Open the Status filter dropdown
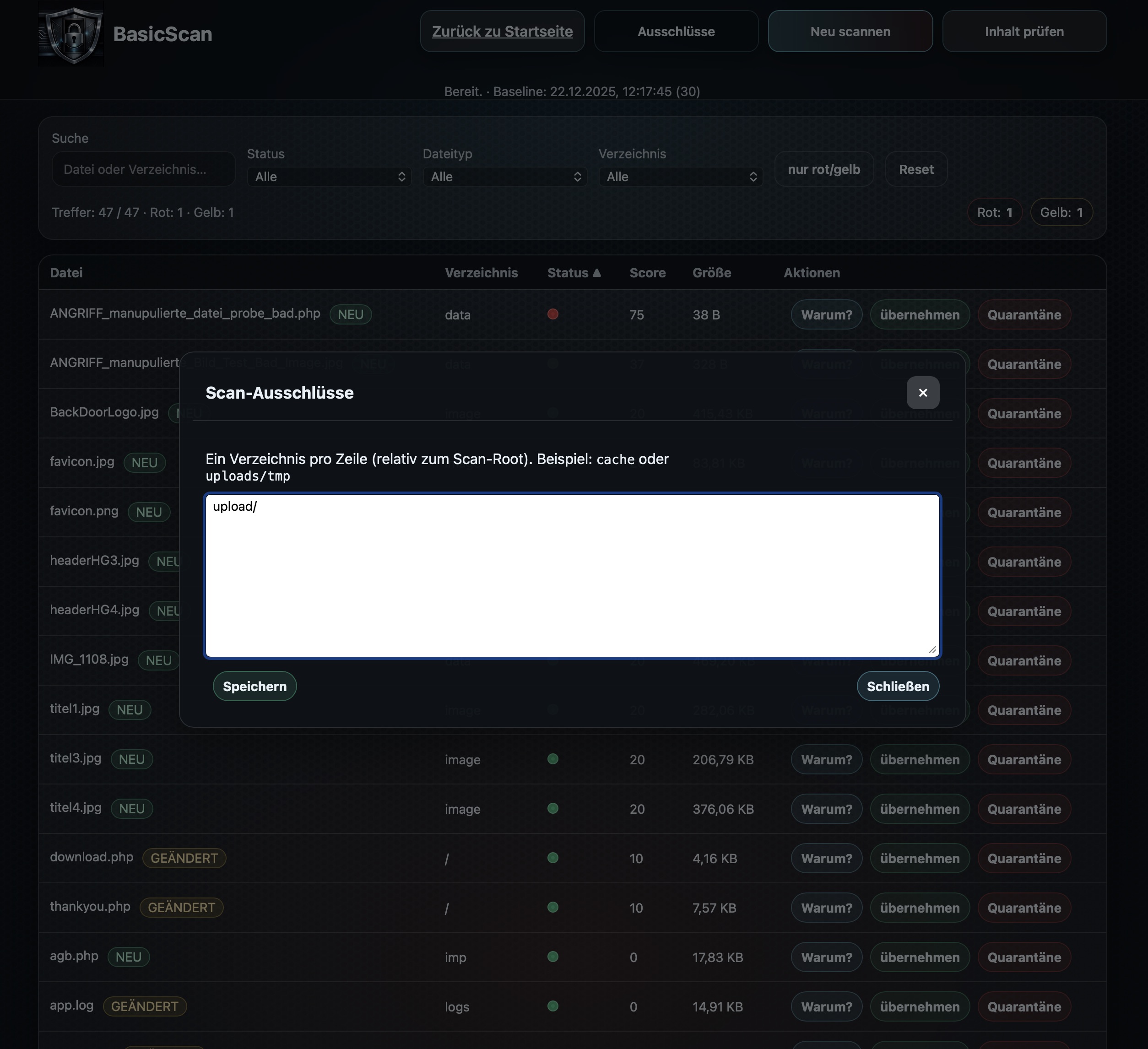 (x=329, y=177)
